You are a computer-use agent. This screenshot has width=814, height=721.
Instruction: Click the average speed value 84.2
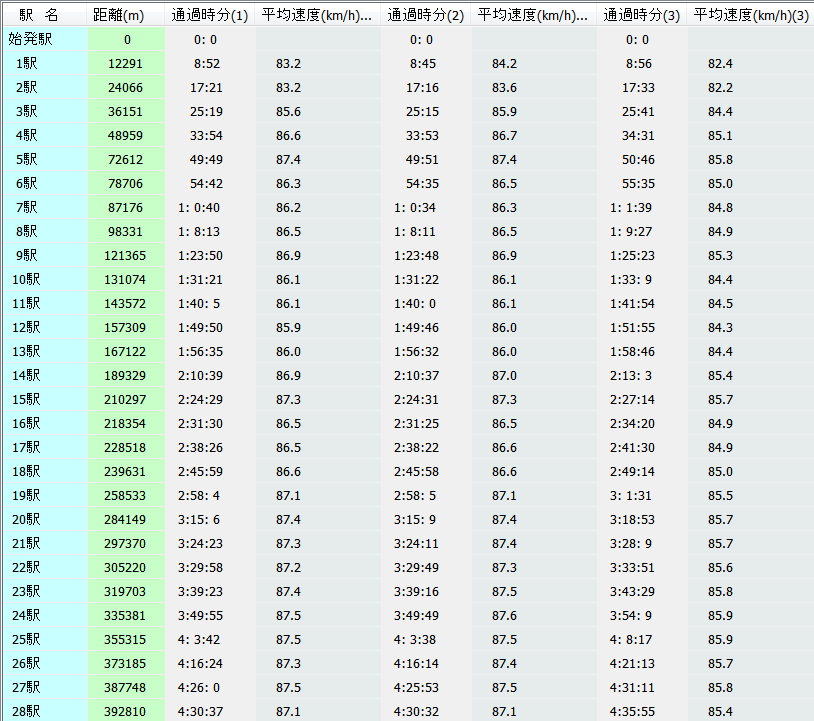tap(505, 63)
